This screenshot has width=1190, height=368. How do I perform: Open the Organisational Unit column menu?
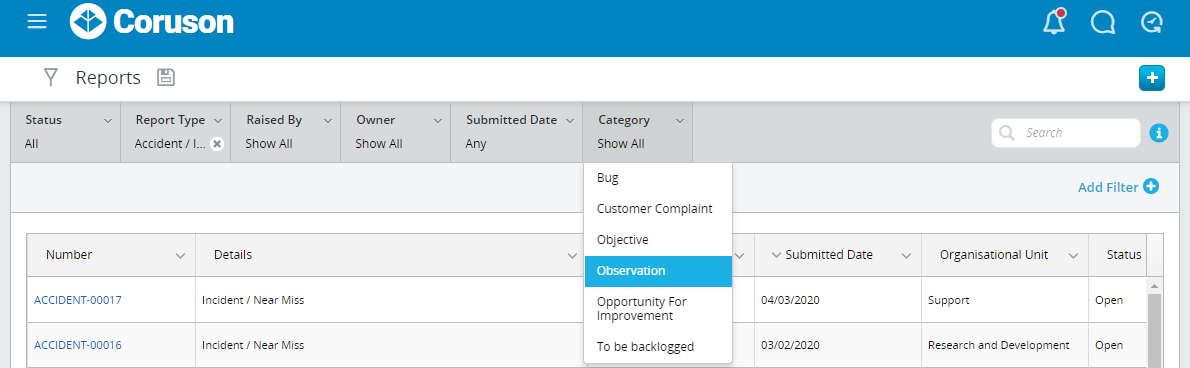[x=1073, y=256]
